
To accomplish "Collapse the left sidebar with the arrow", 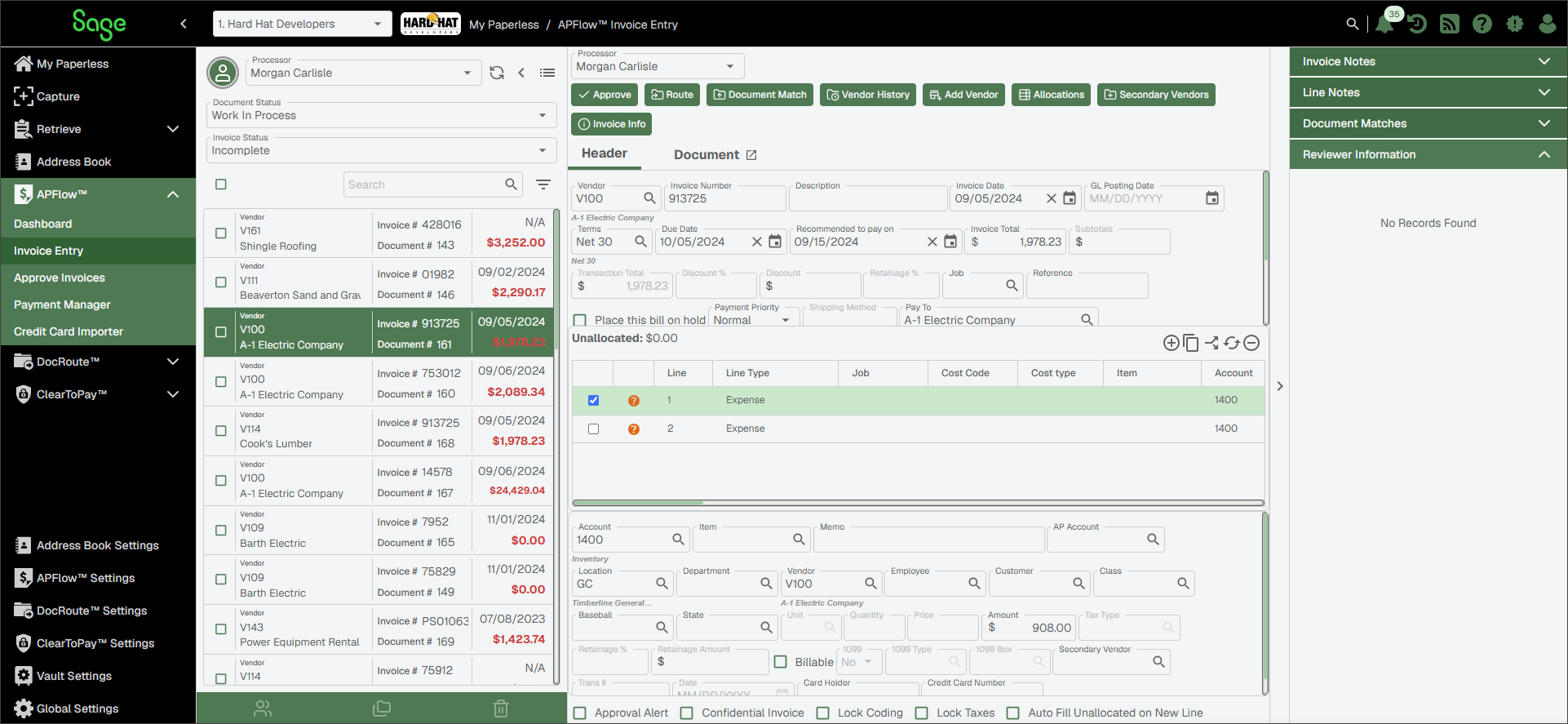I will point(184,24).
